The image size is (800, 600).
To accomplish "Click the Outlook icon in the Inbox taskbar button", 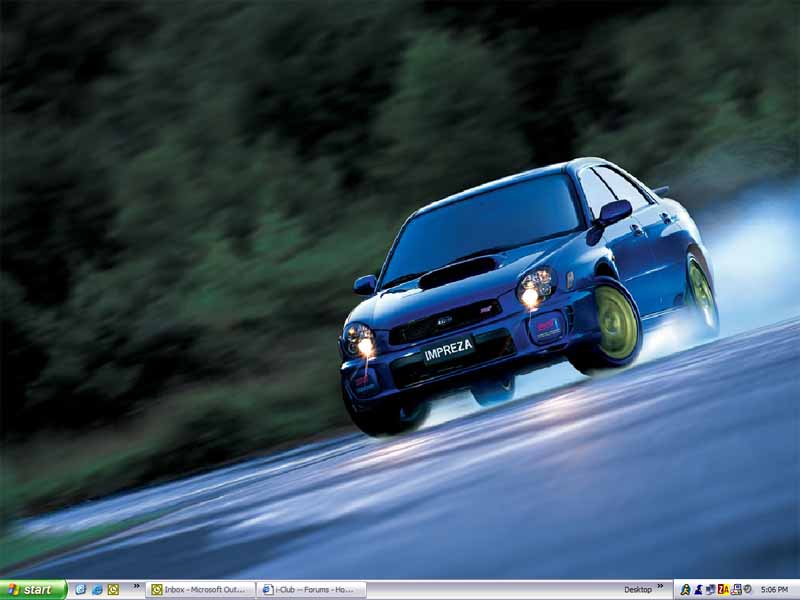I will tap(157, 590).
